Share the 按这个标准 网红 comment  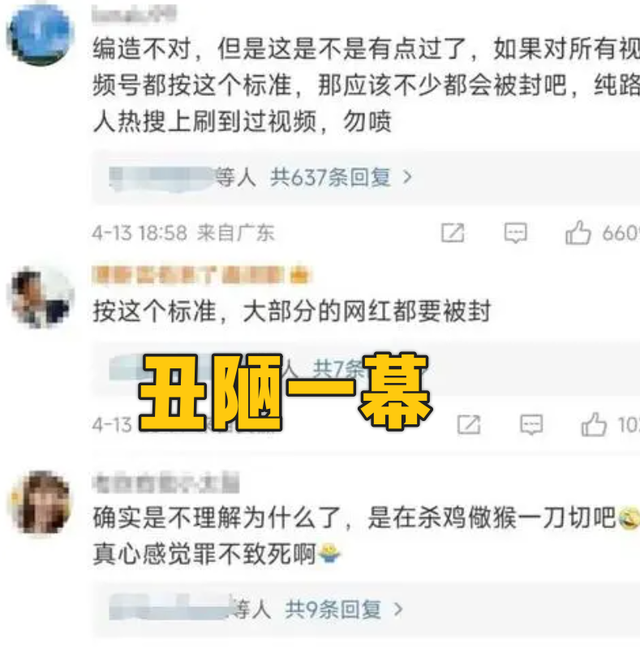click(469, 425)
